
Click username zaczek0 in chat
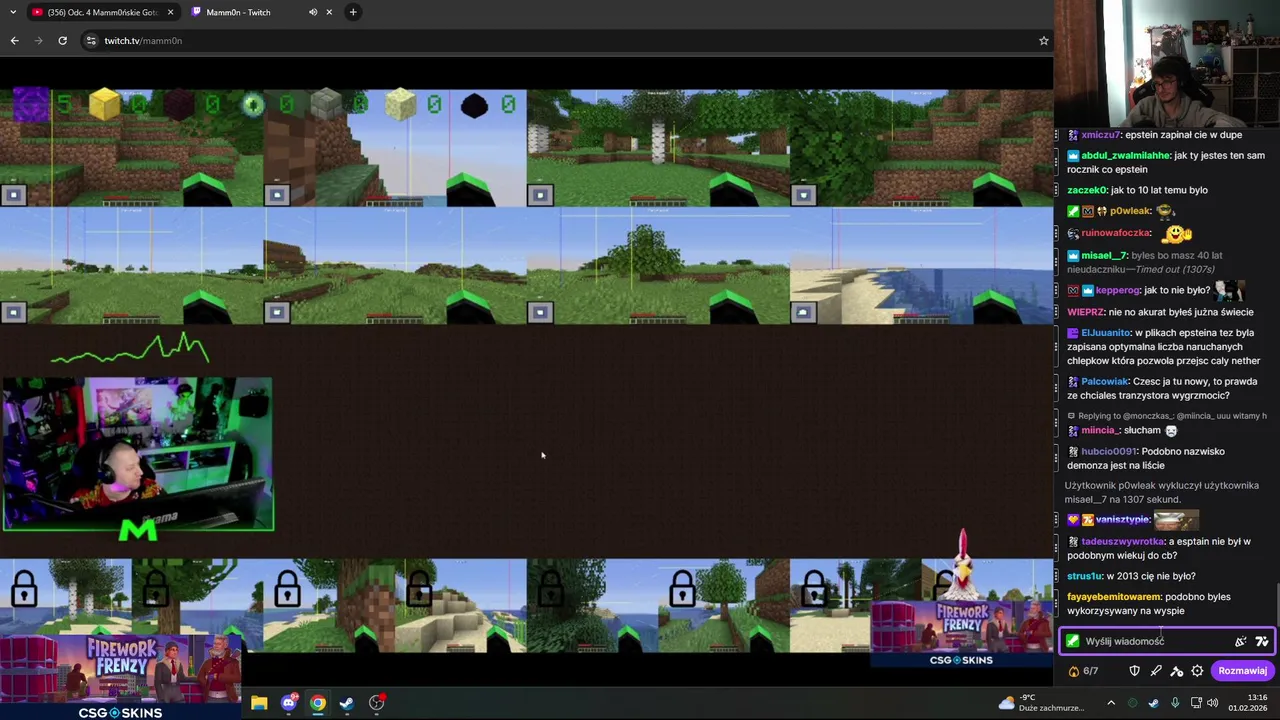pyautogui.click(x=1087, y=190)
